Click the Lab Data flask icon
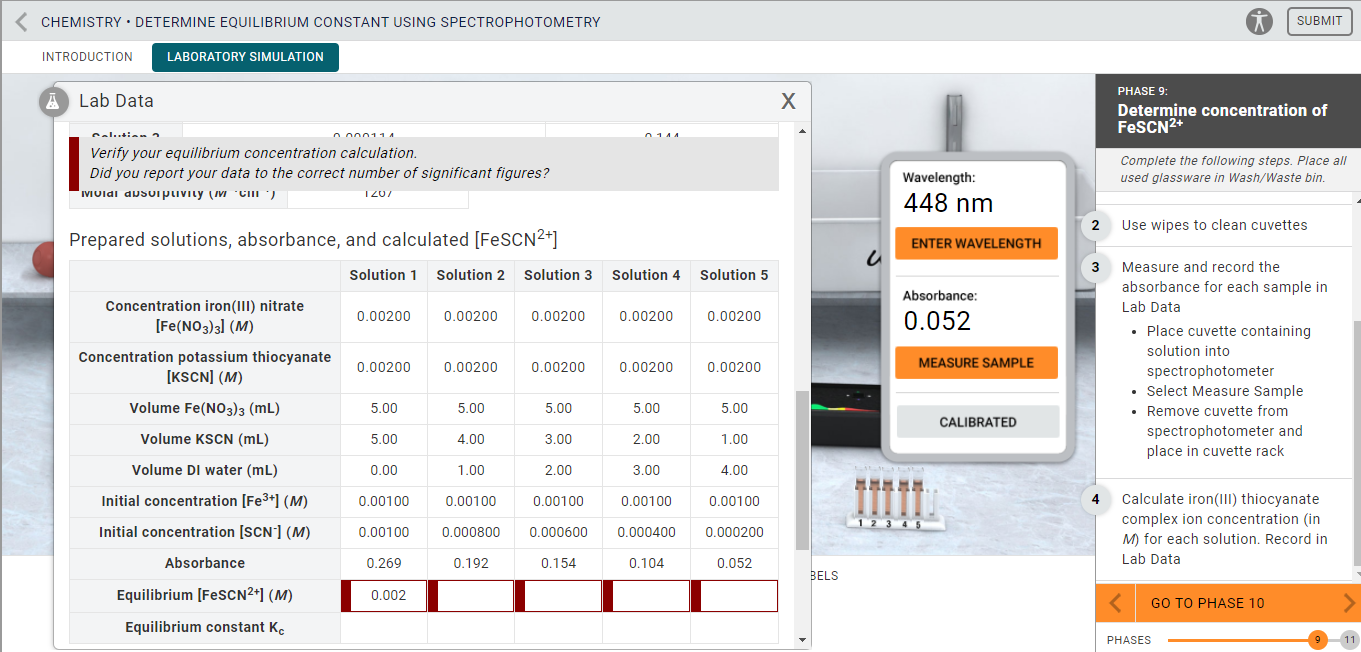The height and width of the screenshot is (652, 1361). [53, 101]
